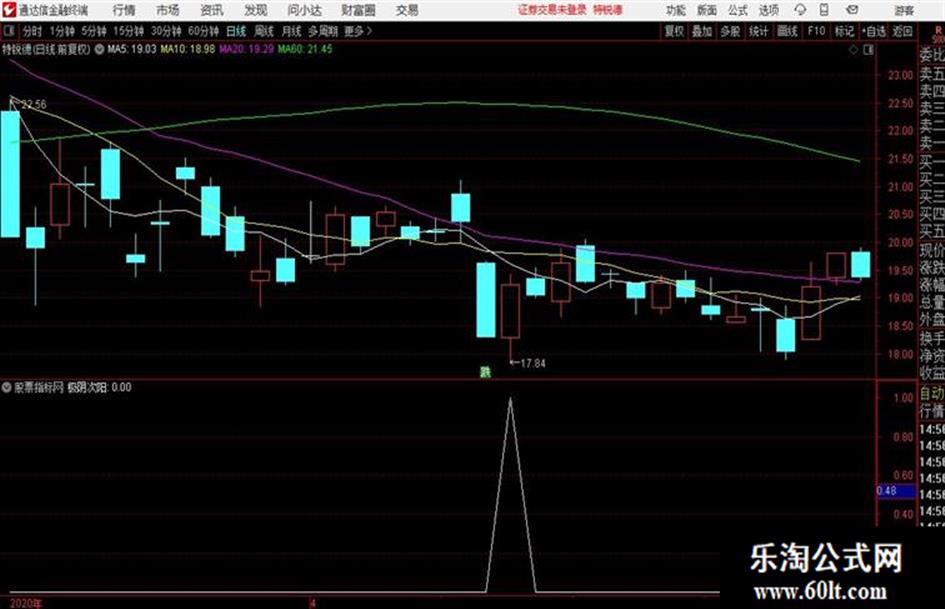The height and width of the screenshot is (609, 945).
Task: Open the 市场 menu
Action: click(x=168, y=10)
